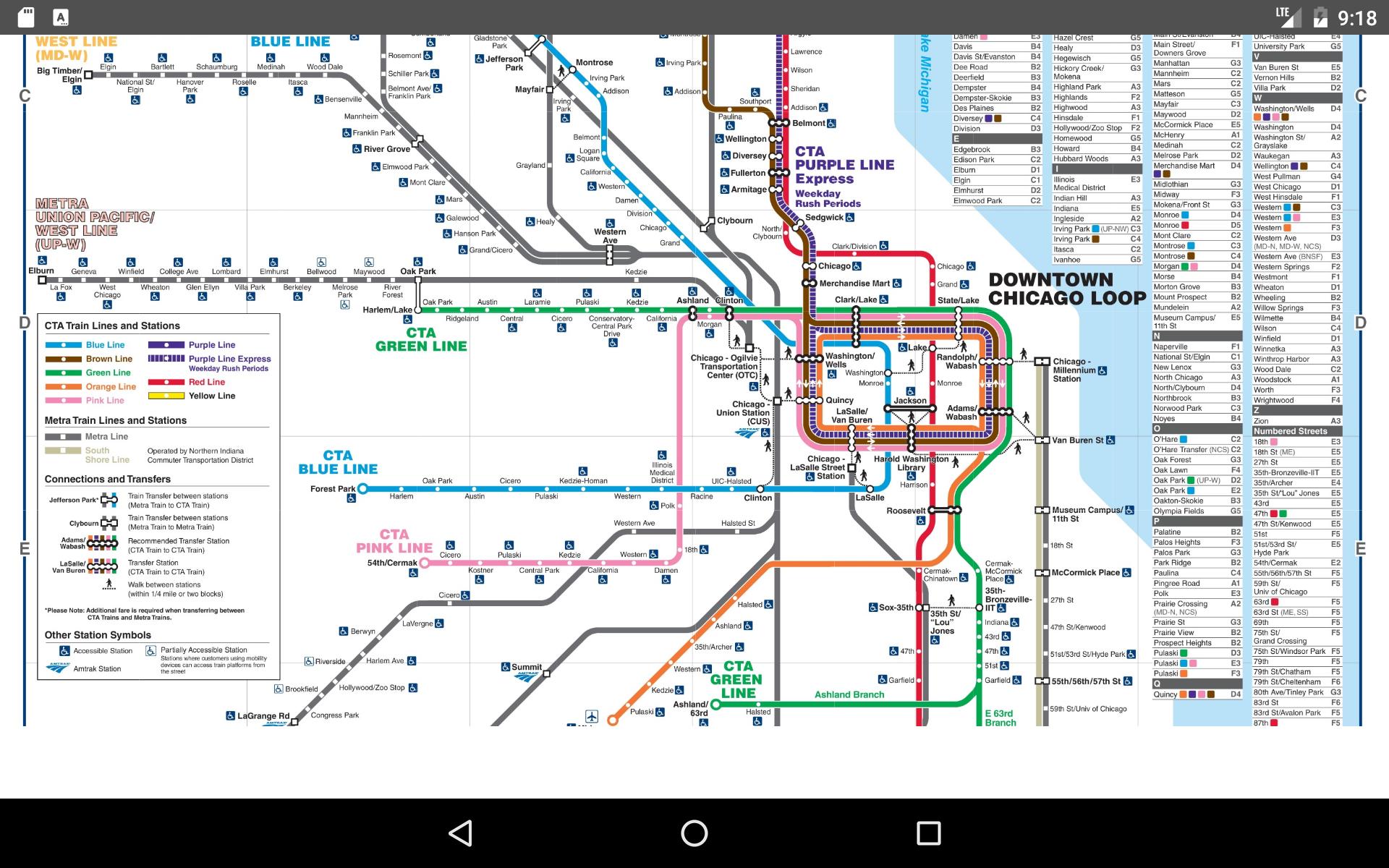The width and height of the screenshot is (1389, 868).
Task: Tap accessible icon next to Merchandise Mart
Action: click(x=897, y=284)
